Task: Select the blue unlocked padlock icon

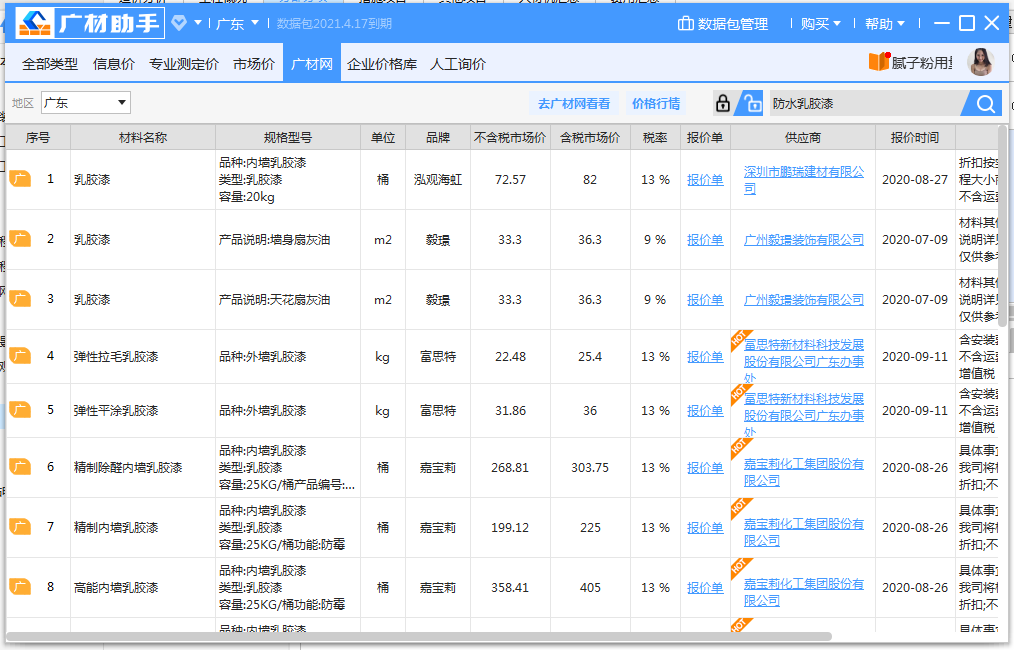Action: point(751,103)
